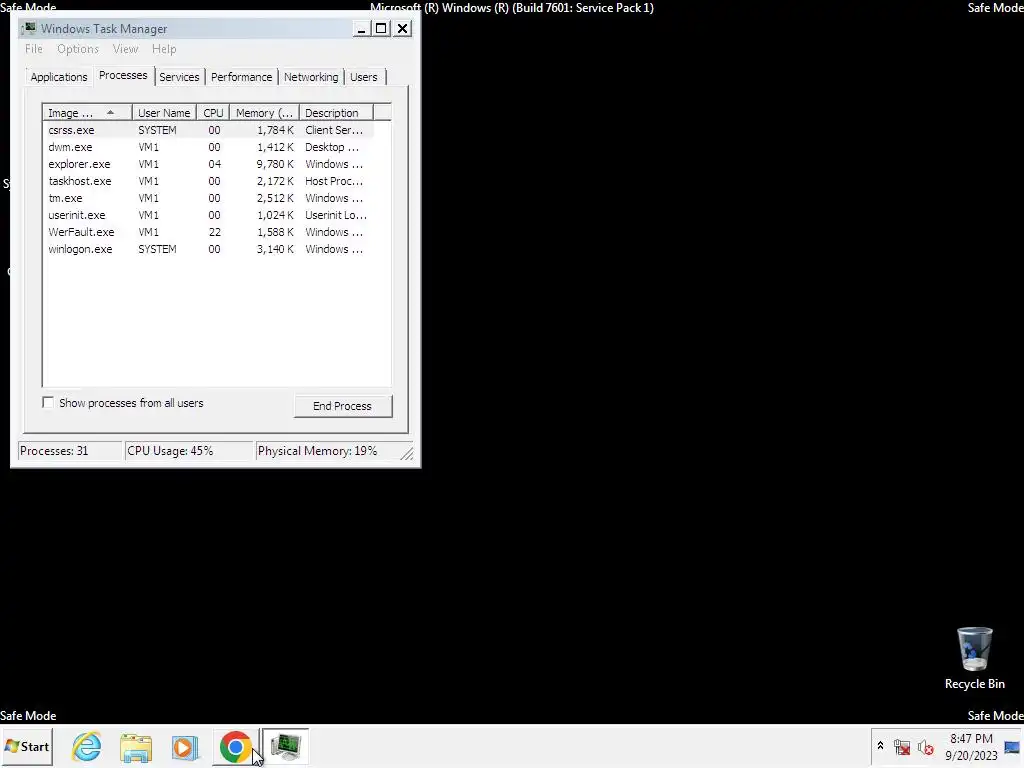The width and height of the screenshot is (1024, 768).
Task: Select the userinit.exe process row
Action: click(x=209, y=215)
